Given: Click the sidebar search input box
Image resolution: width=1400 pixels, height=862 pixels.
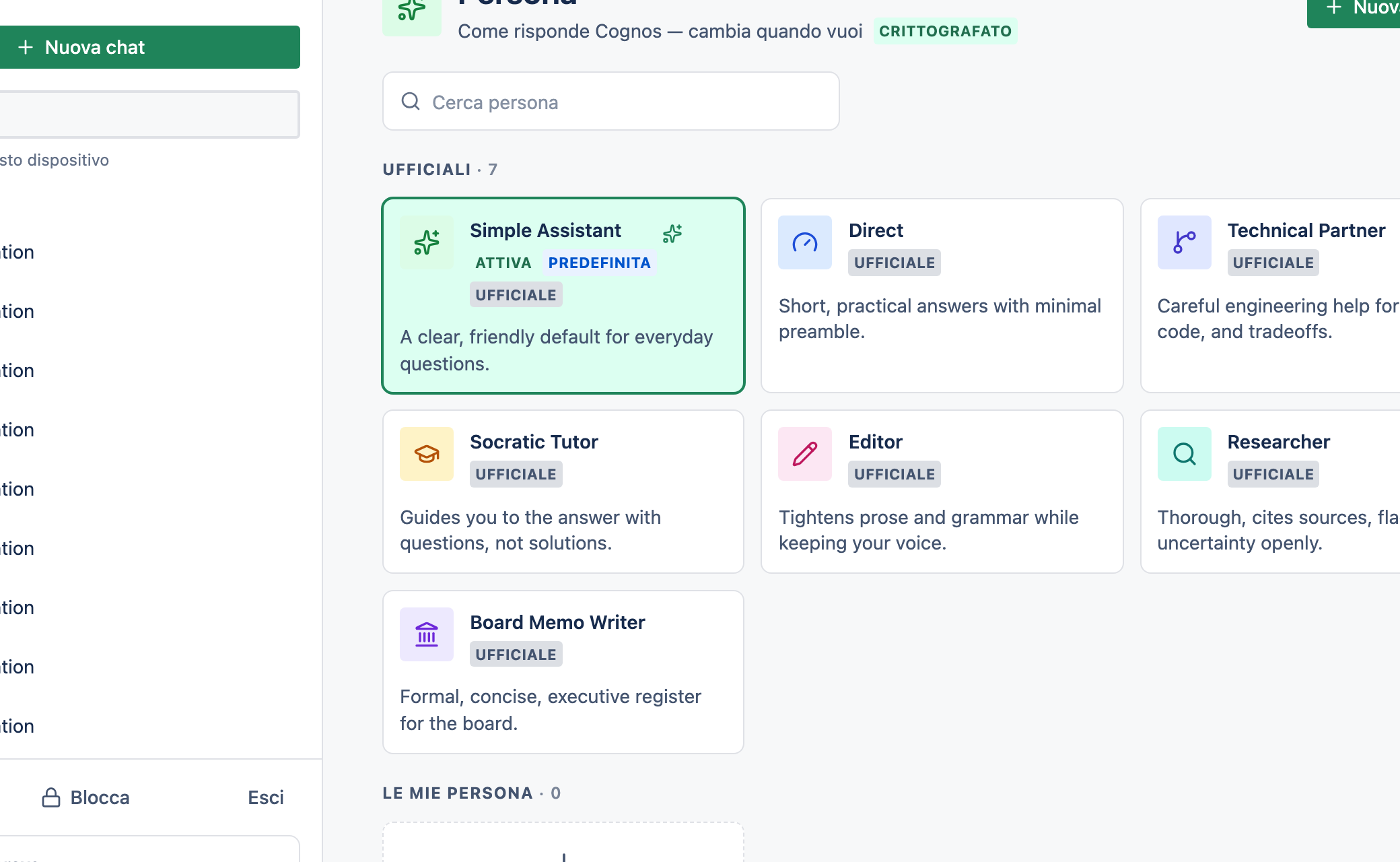Looking at the screenshot, I should coord(149,114).
